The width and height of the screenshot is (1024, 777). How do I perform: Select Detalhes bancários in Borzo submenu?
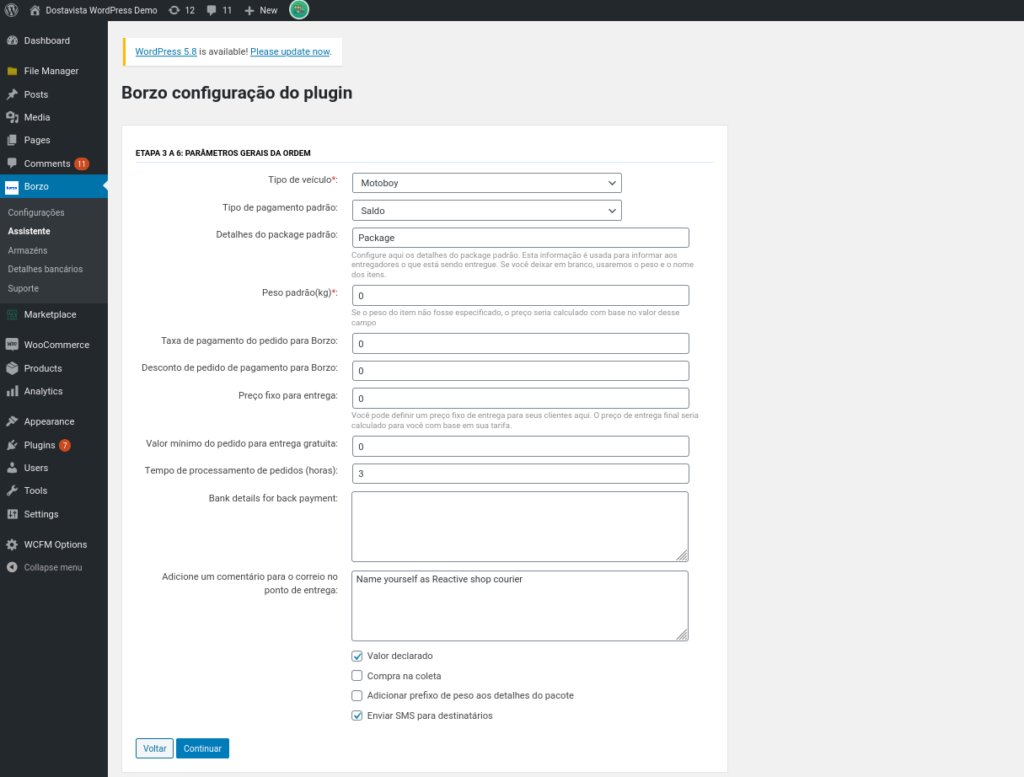click(x=45, y=269)
